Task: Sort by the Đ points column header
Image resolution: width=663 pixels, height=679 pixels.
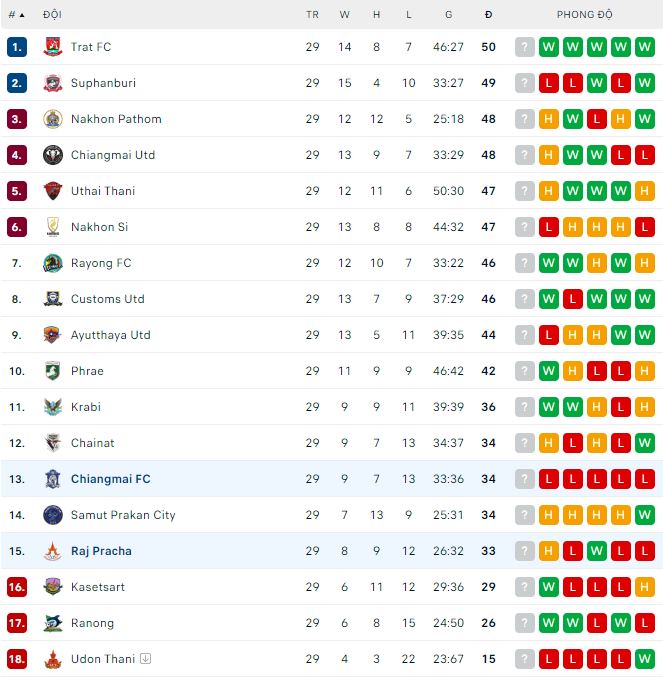Action: (x=488, y=15)
